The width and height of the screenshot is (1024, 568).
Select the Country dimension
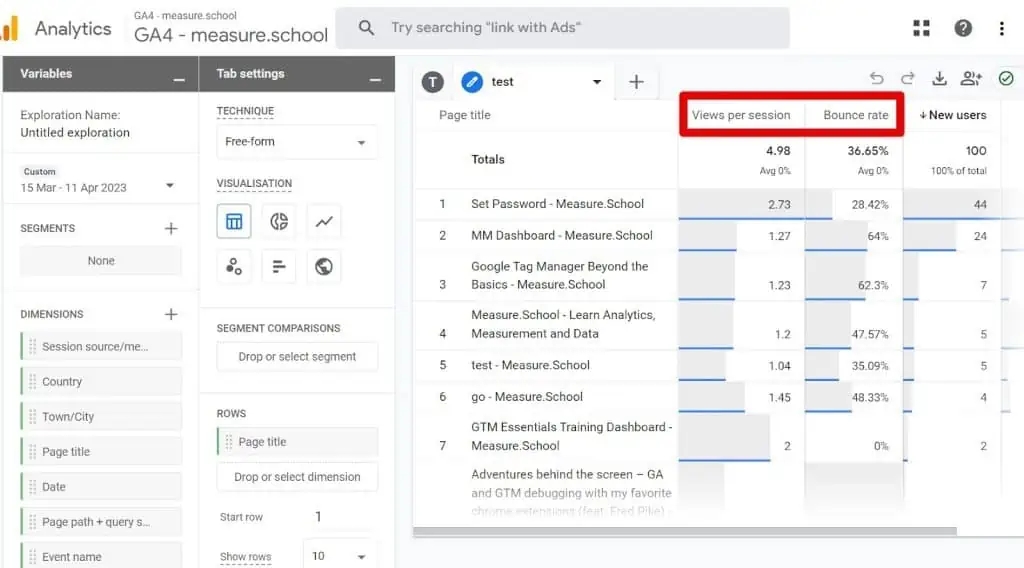point(101,381)
